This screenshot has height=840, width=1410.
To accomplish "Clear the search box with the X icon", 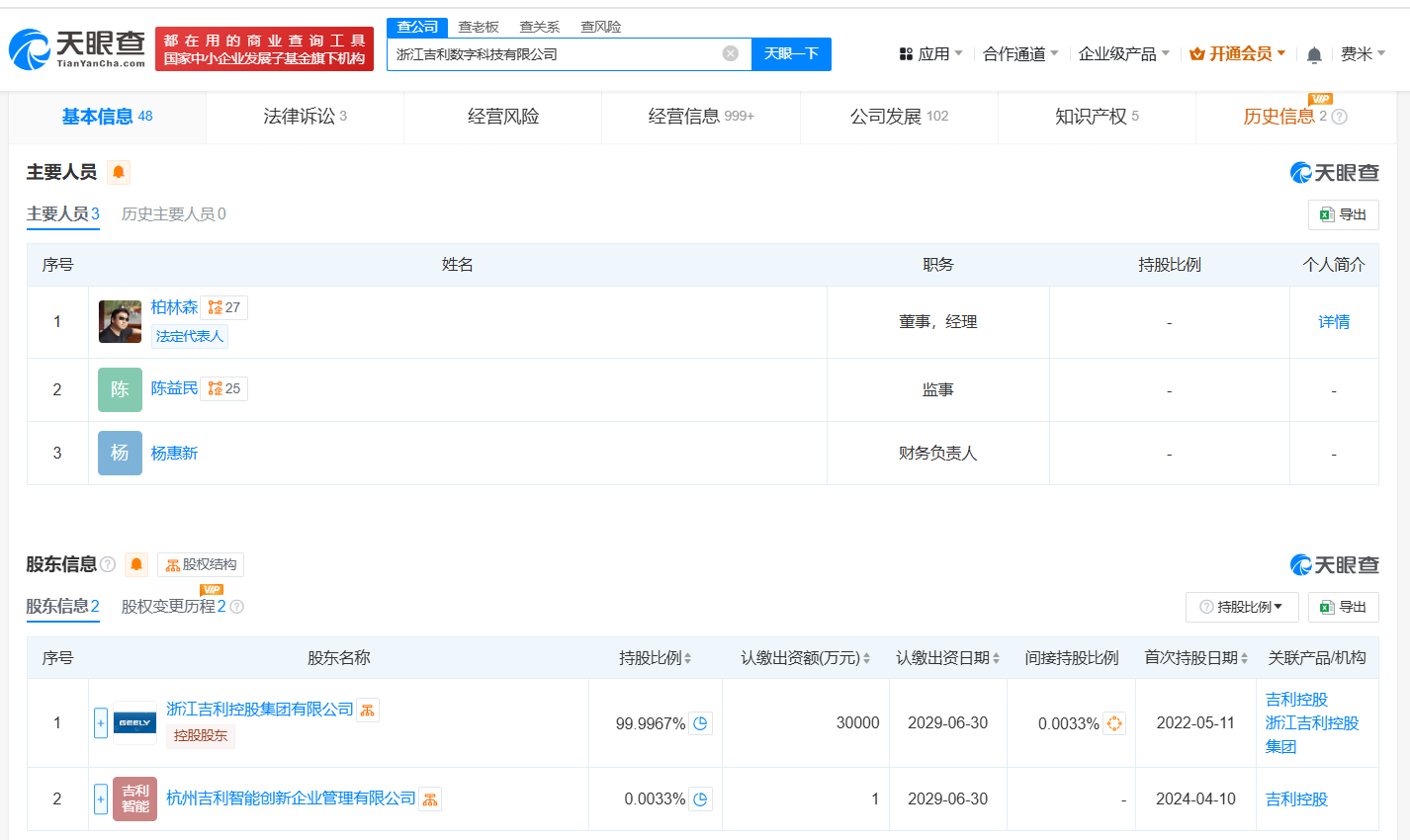I will click(x=730, y=53).
